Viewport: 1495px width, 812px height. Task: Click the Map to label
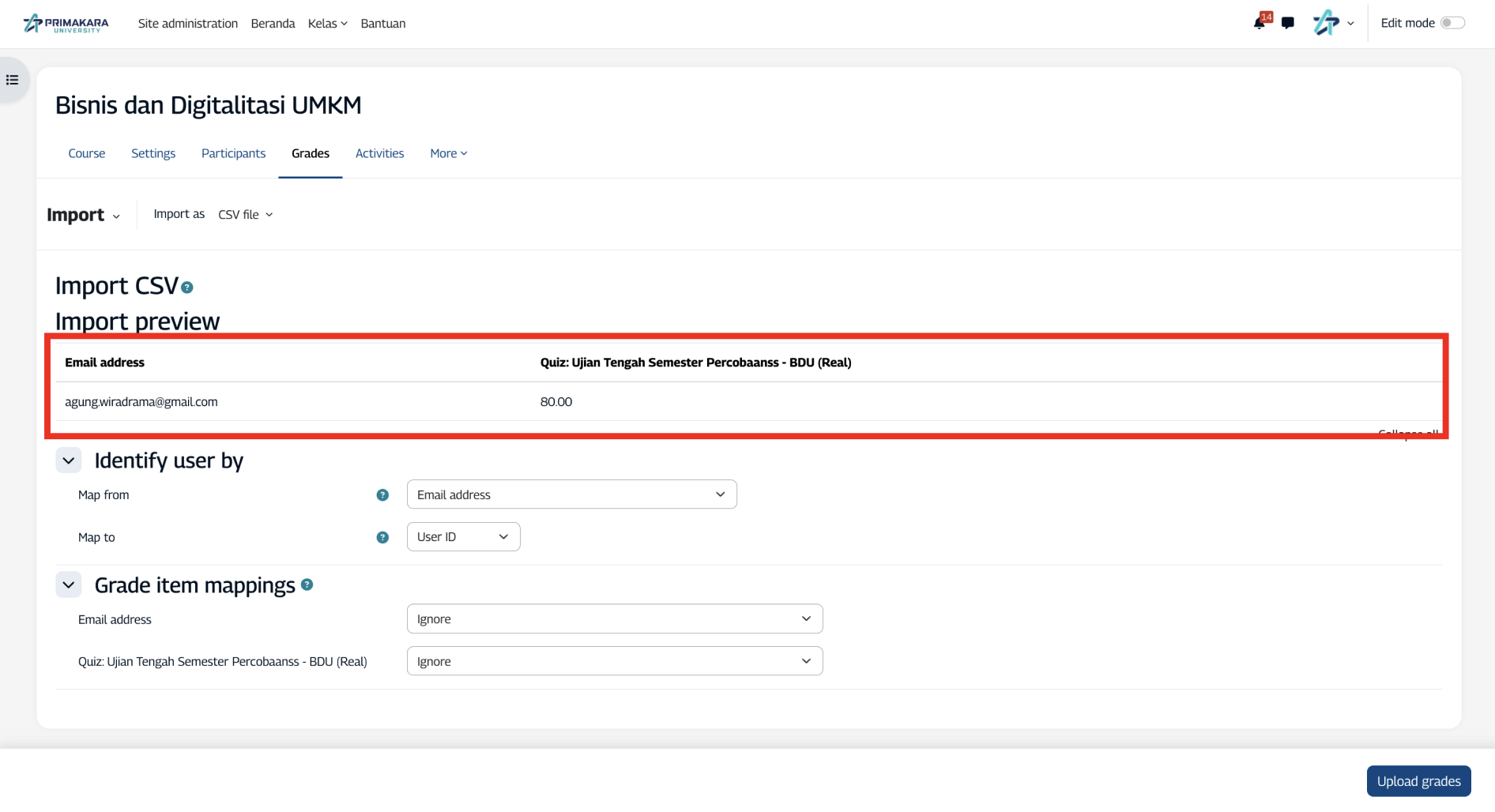(x=96, y=537)
